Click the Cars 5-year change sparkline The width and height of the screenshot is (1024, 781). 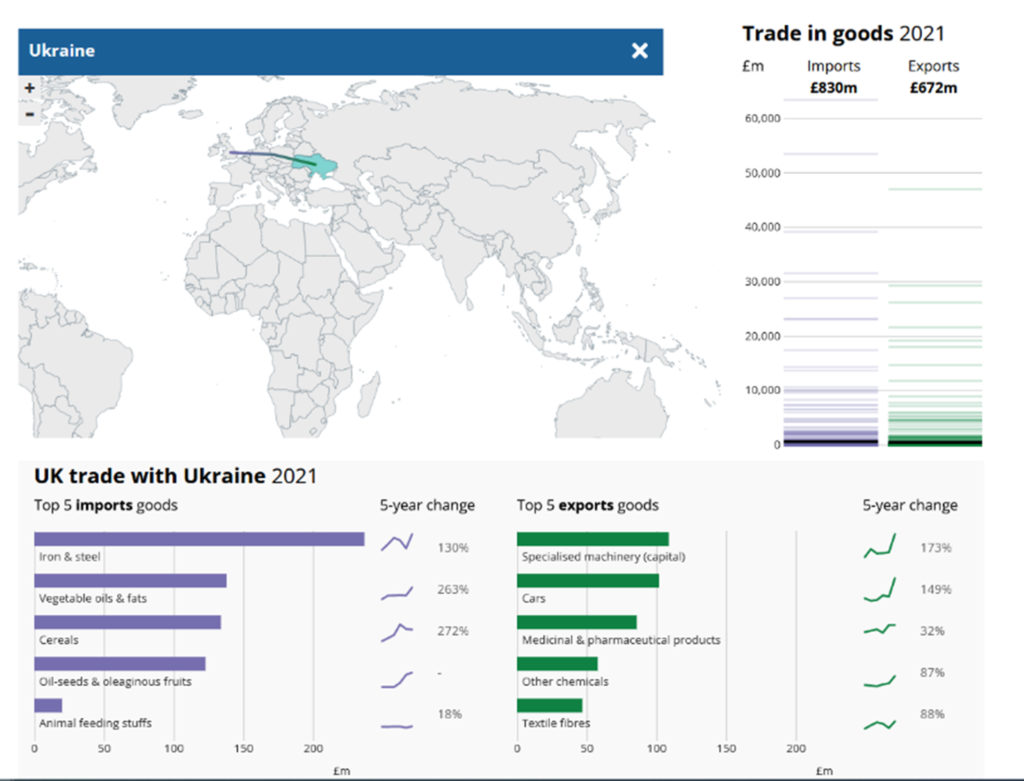click(x=880, y=590)
